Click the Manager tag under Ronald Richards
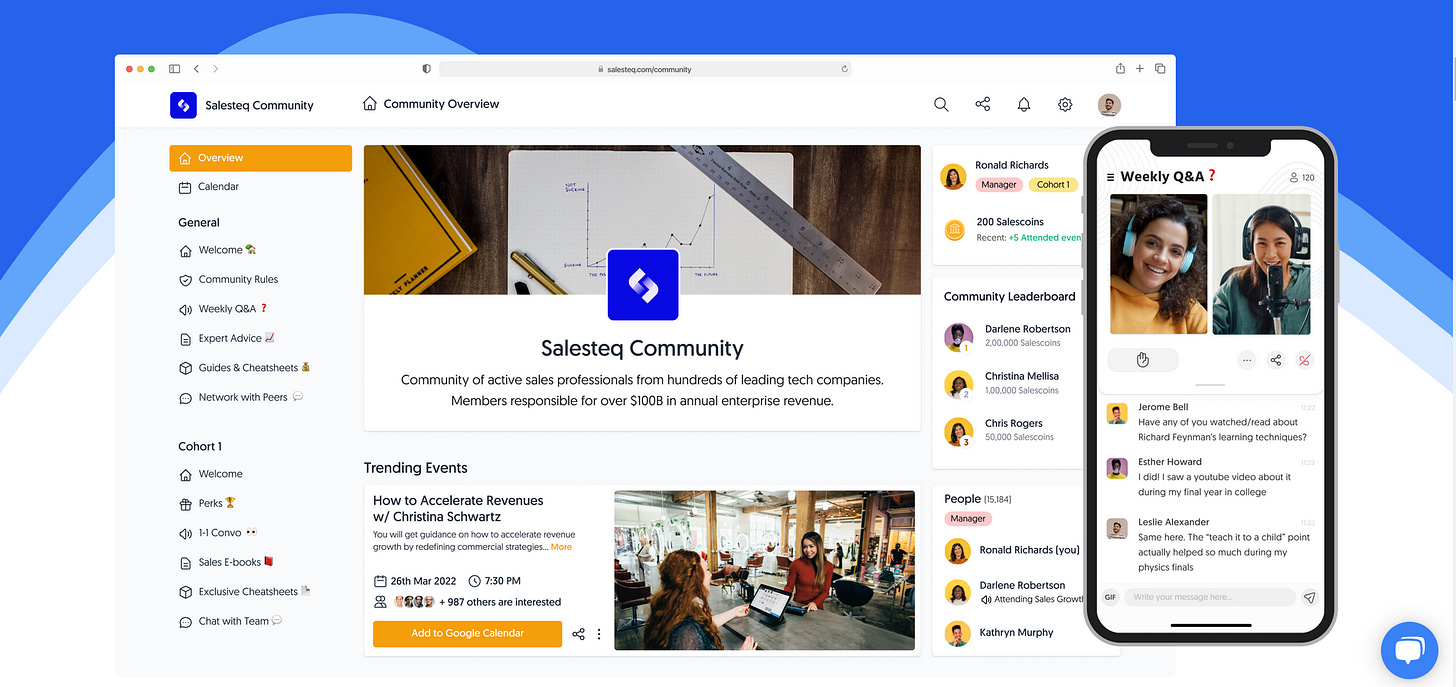The image size is (1456, 687). [x=998, y=185]
